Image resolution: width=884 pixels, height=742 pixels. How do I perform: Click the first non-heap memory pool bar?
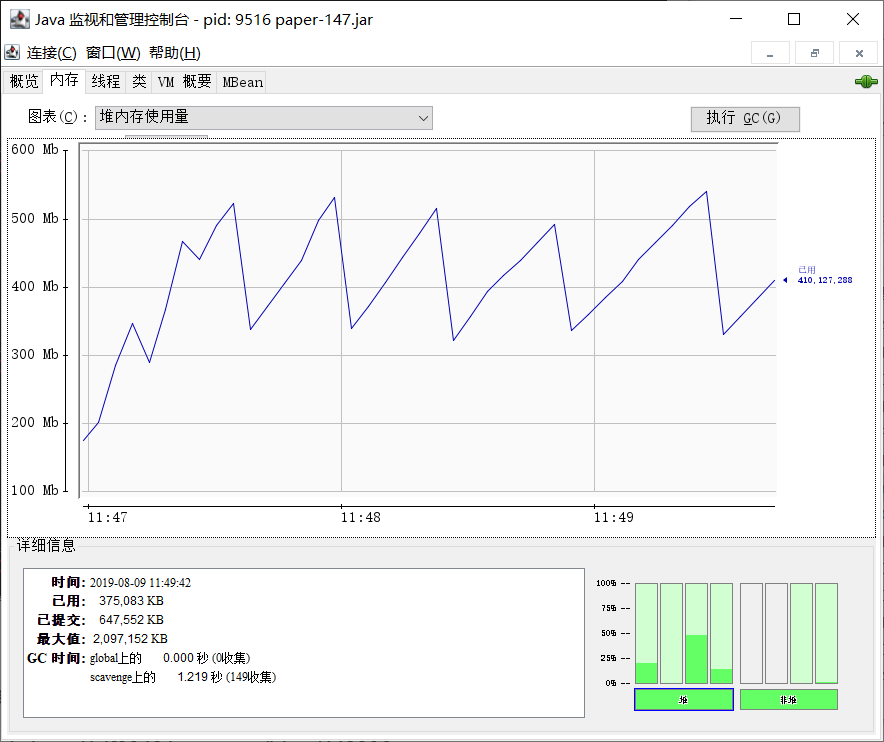click(751, 633)
